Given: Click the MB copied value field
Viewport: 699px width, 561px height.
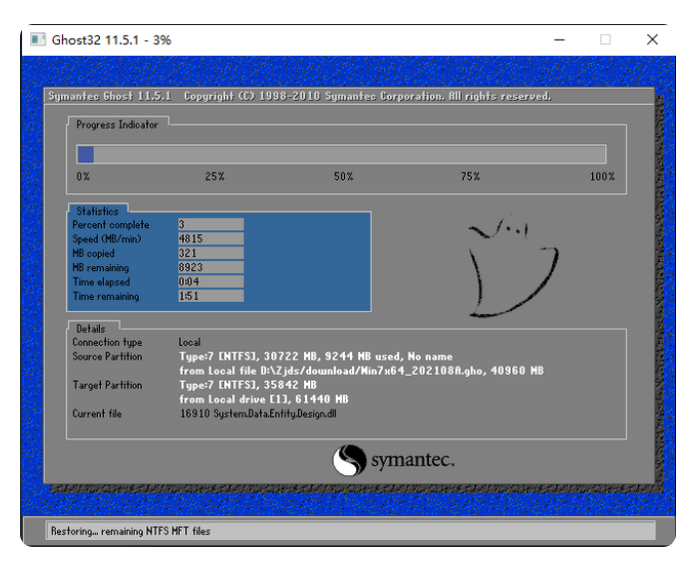Looking at the screenshot, I should (x=210, y=254).
